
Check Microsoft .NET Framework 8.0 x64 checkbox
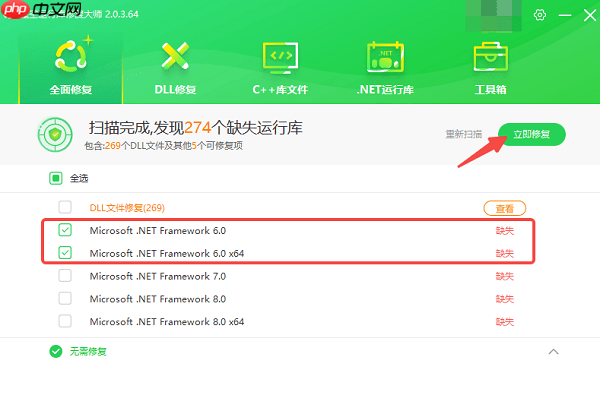pyautogui.click(x=65, y=321)
